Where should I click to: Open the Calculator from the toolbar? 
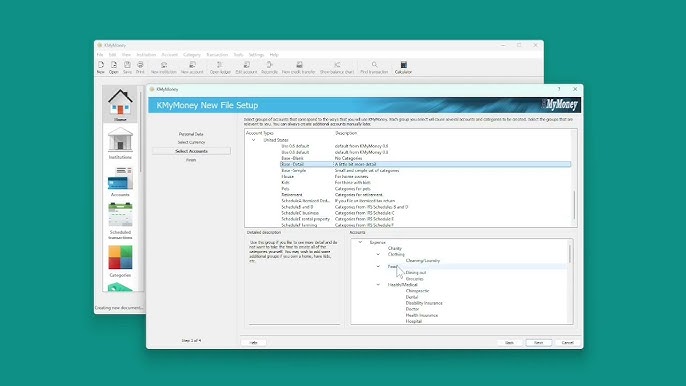[x=403, y=67]
